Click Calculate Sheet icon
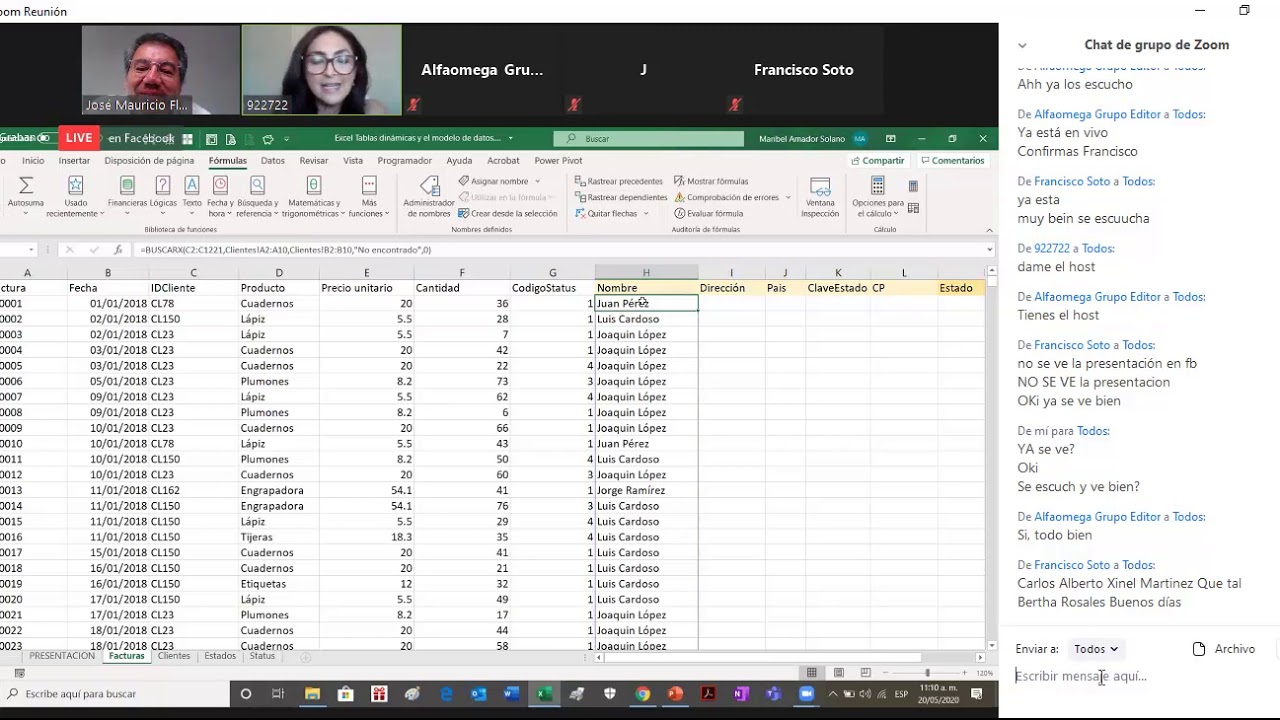 pos(913,208)
